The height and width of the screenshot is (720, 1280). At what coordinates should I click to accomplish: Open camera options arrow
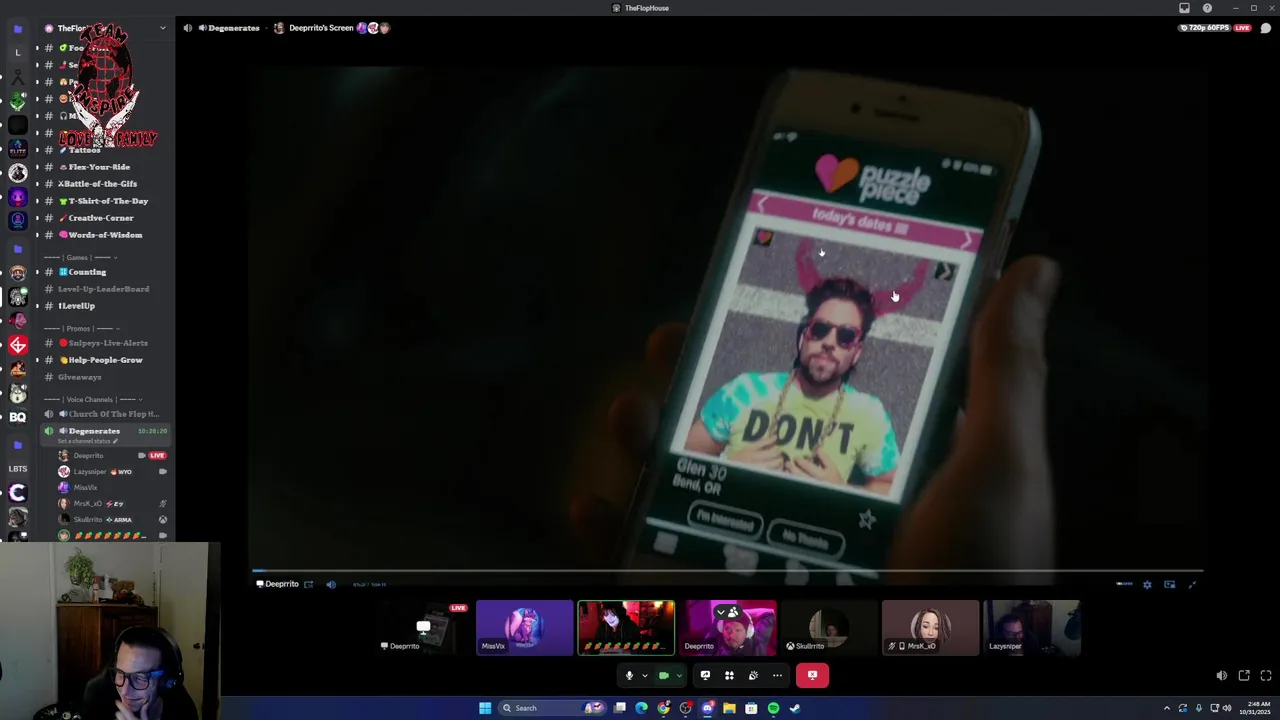(679, 676)
